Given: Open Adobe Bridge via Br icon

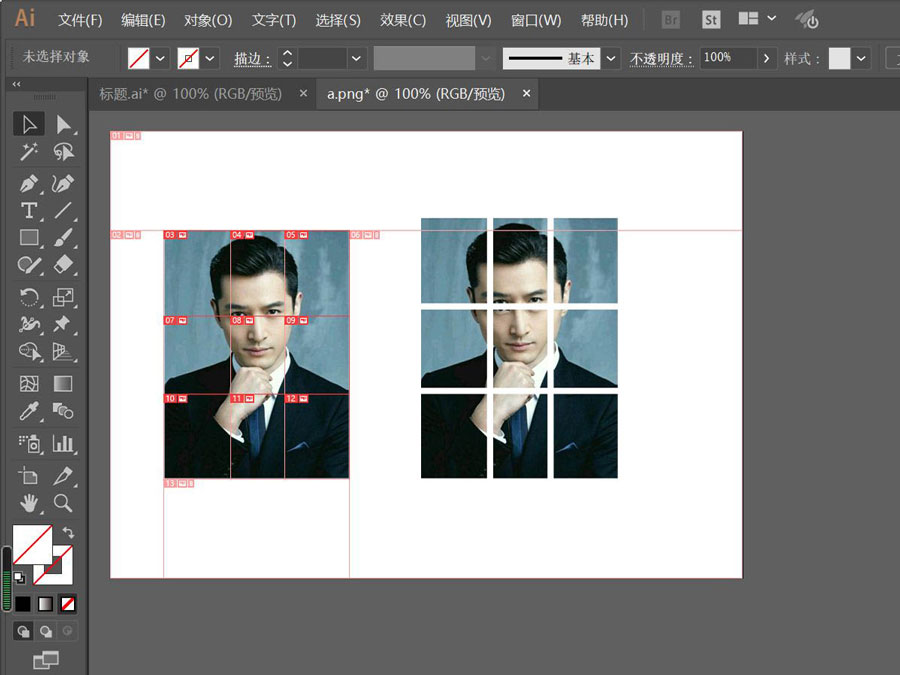Looking at the screenshot, I should pos(671,20).
